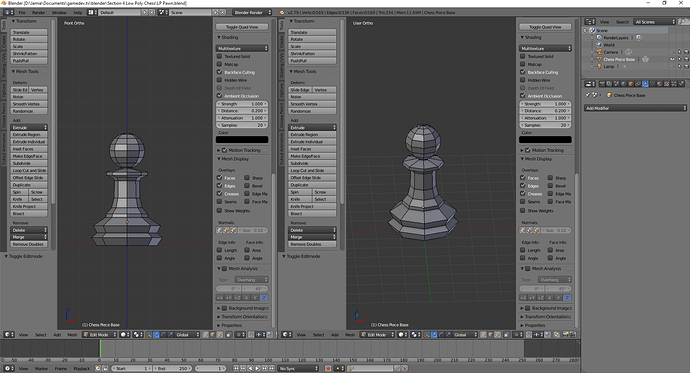
Task: Click Inset Faces in left tool shelf
Action: [29, 149]
